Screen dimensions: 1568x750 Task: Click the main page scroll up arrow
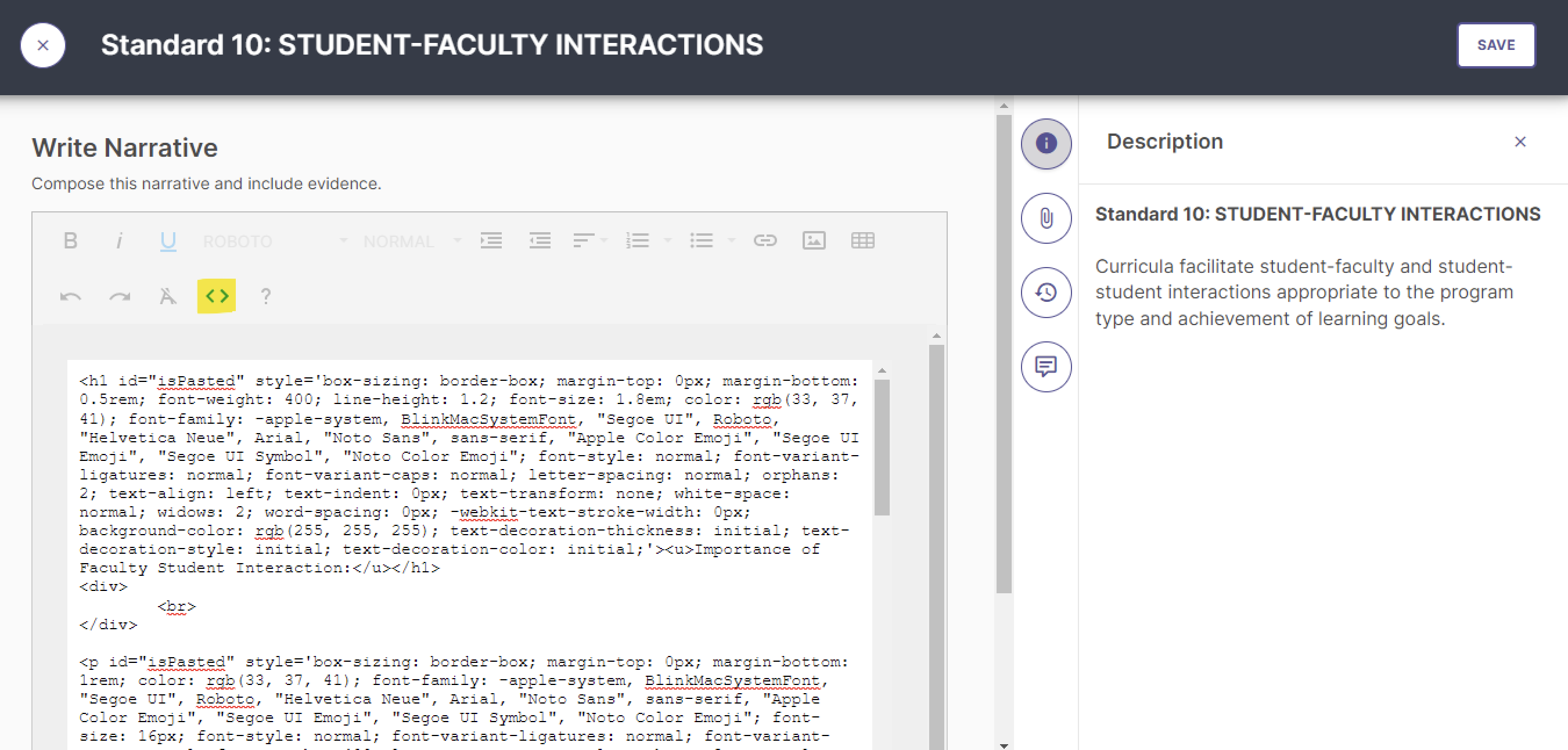1004,106
